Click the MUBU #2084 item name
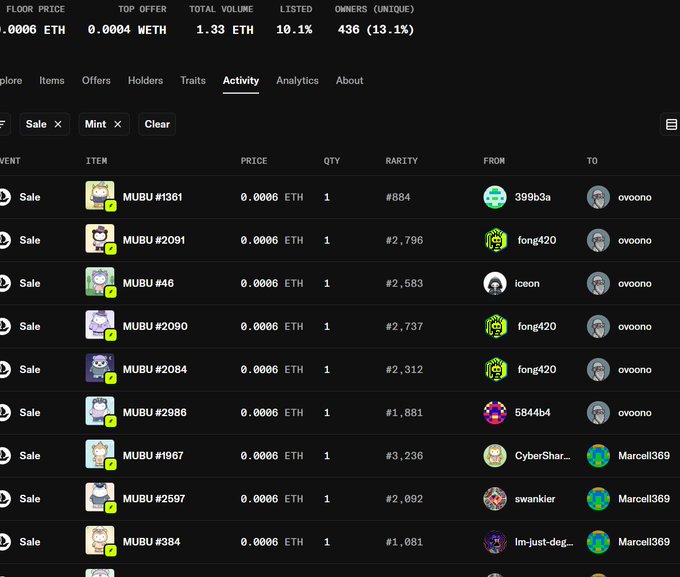This screenshot has height=577, width=680. pos(155,369)
